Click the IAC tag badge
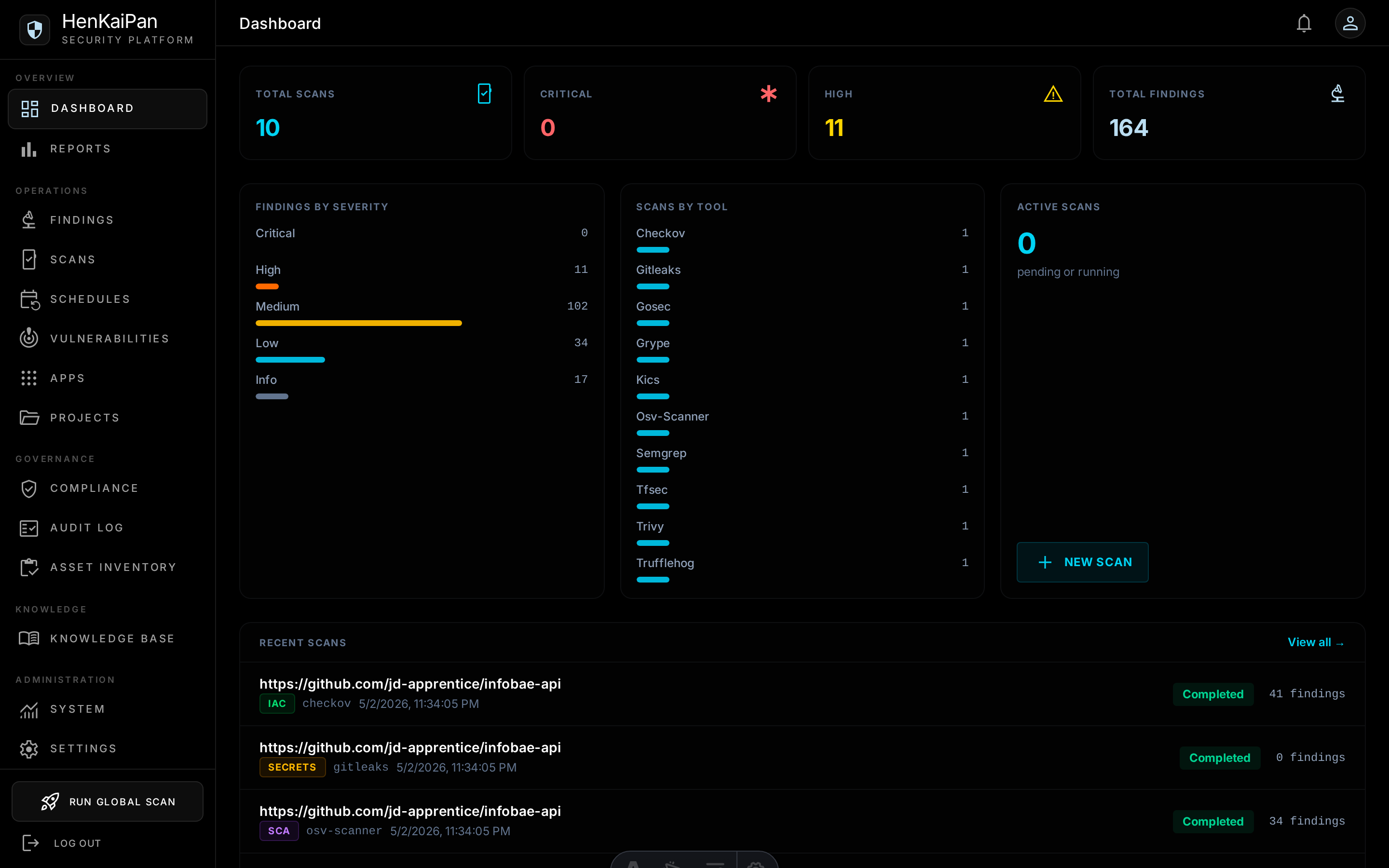1389x868 pixels. [x=277, y=703]
